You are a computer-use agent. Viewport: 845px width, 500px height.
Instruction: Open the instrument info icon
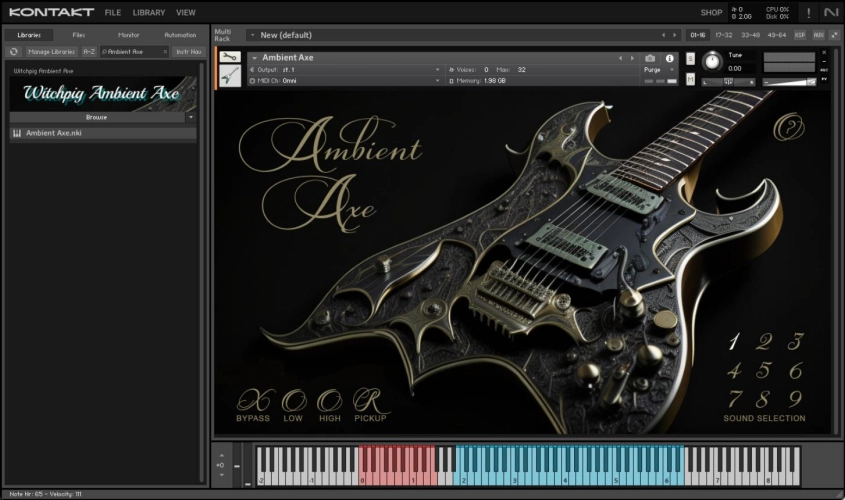pos(670,59)
